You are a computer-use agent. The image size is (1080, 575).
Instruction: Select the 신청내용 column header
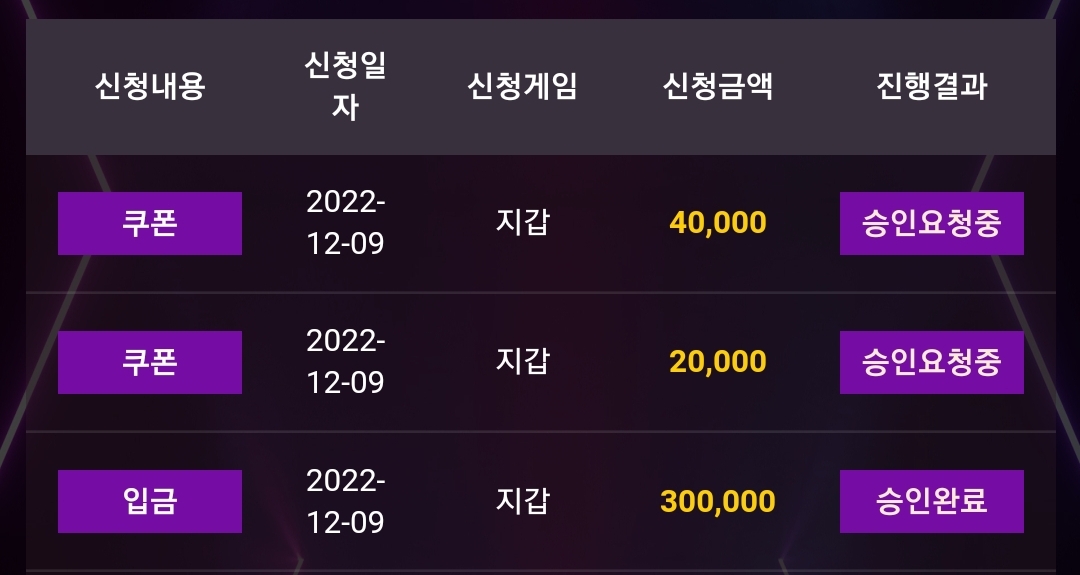click(149, 87)
